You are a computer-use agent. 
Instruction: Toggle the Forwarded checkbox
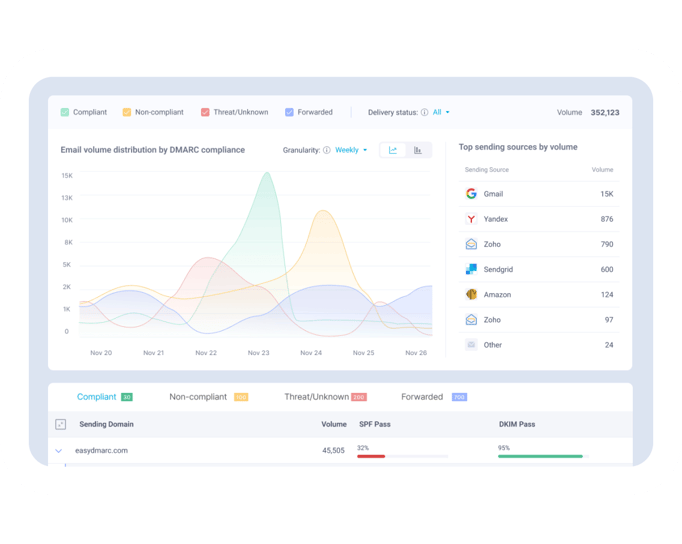289,112
